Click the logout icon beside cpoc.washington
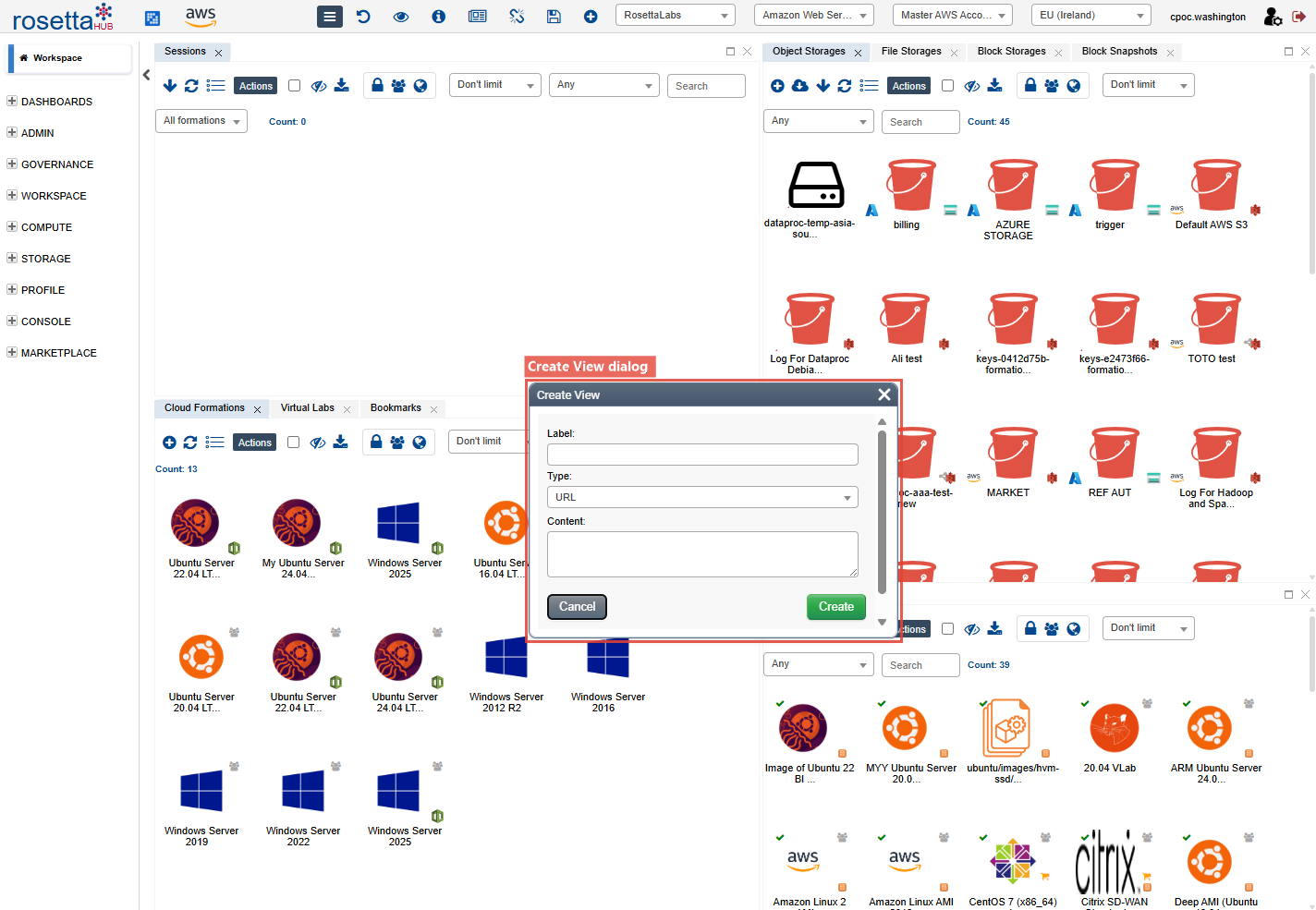1316x910 pixels. [x=1298, y=16]
